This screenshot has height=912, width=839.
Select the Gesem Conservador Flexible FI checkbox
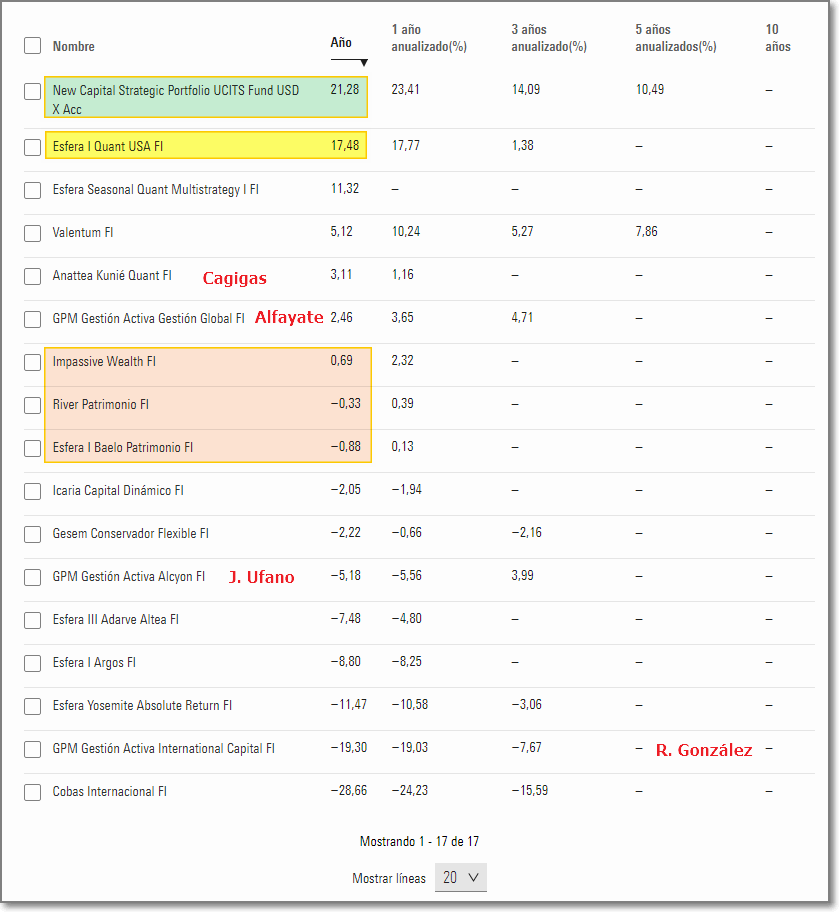pyautogui.click(x=33, y=535)
